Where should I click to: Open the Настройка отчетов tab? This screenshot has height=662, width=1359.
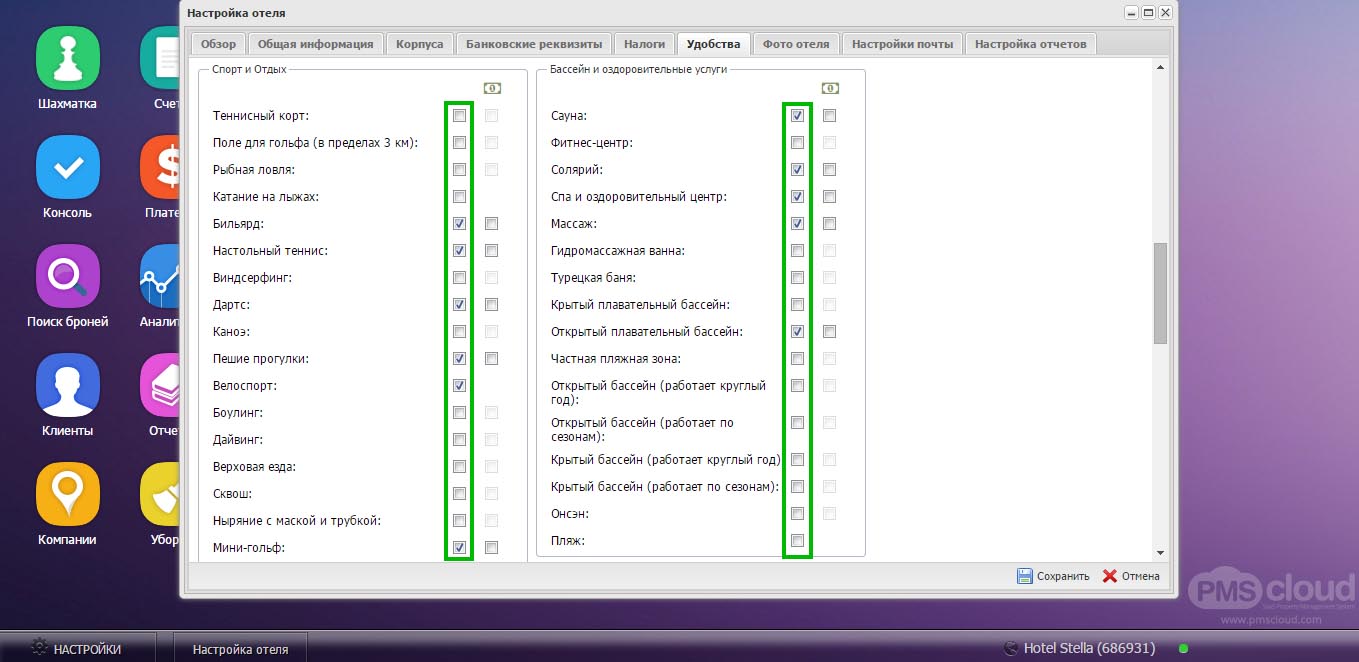pos(1031,44)
